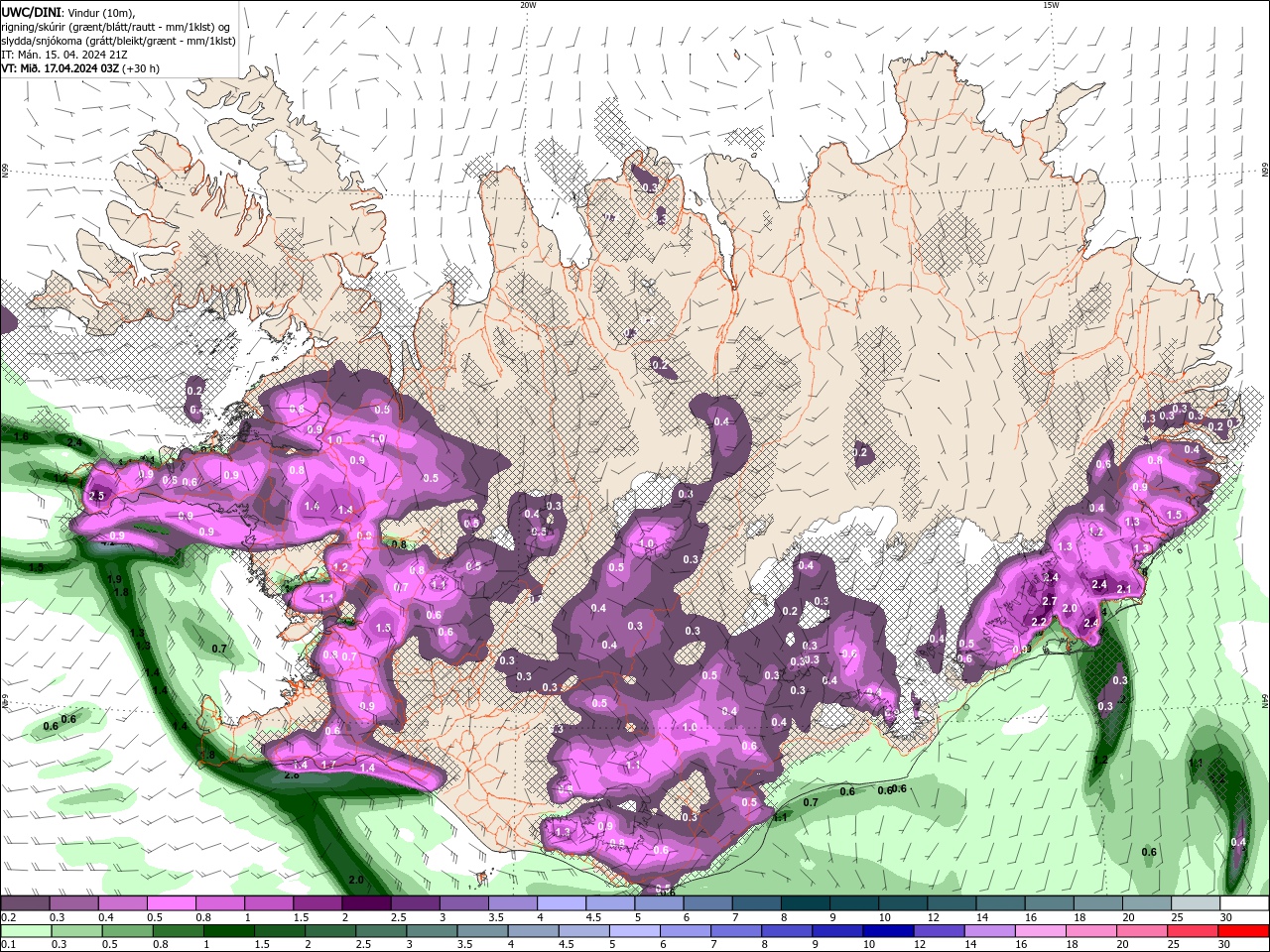Viewport: 1270px width, 952px height.
Task: Click the white '2.7' snowfall value on the east coast
Action: point(1050,601)
